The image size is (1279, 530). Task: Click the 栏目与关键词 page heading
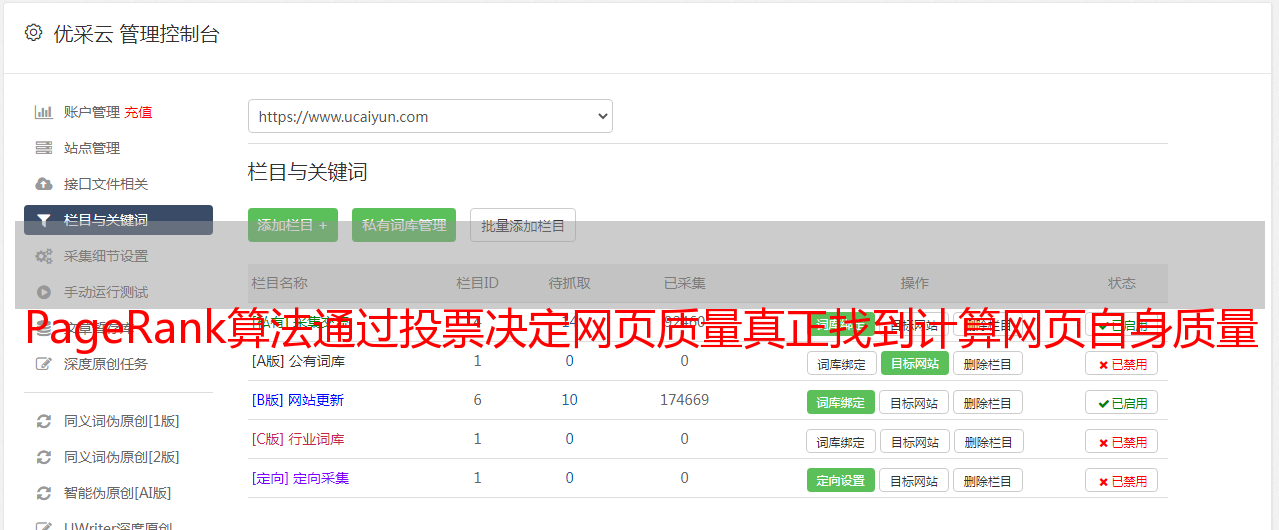308,172
